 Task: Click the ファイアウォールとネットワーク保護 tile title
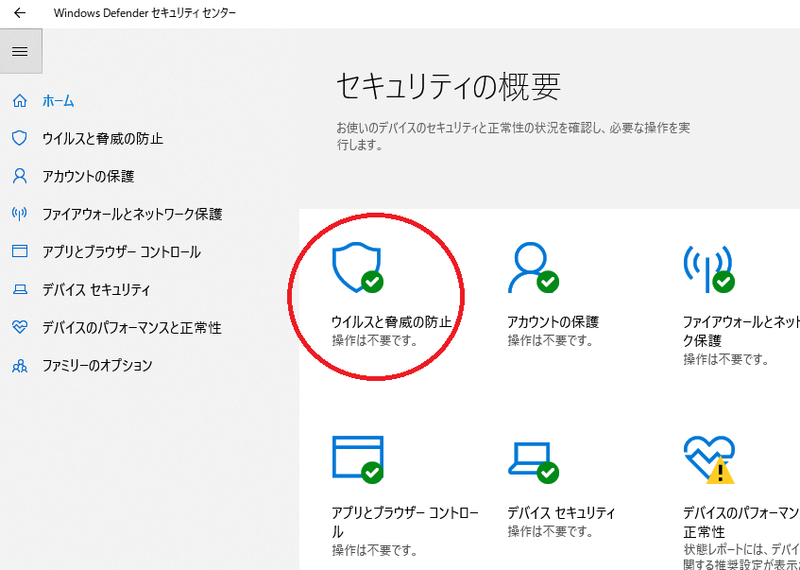pyautogui.click(x=741, y=331)
